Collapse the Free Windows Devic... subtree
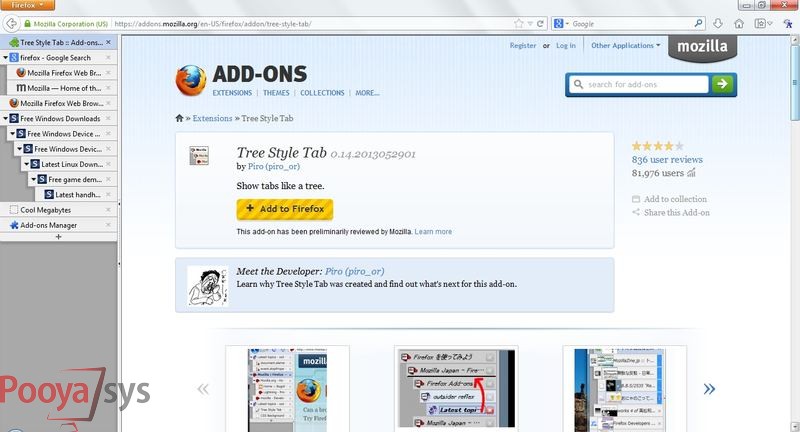The width and height of the screenshot is (800, 432). (x=19, y=149)
